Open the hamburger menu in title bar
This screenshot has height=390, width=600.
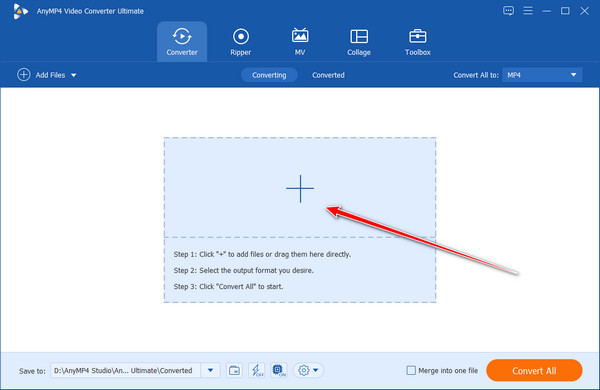tap(528, 11)
